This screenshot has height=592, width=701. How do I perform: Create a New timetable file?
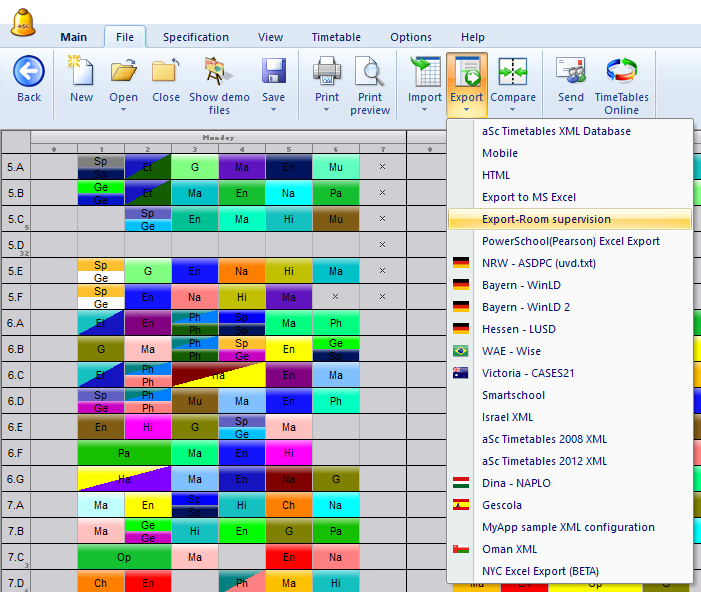tap(81, 72)
